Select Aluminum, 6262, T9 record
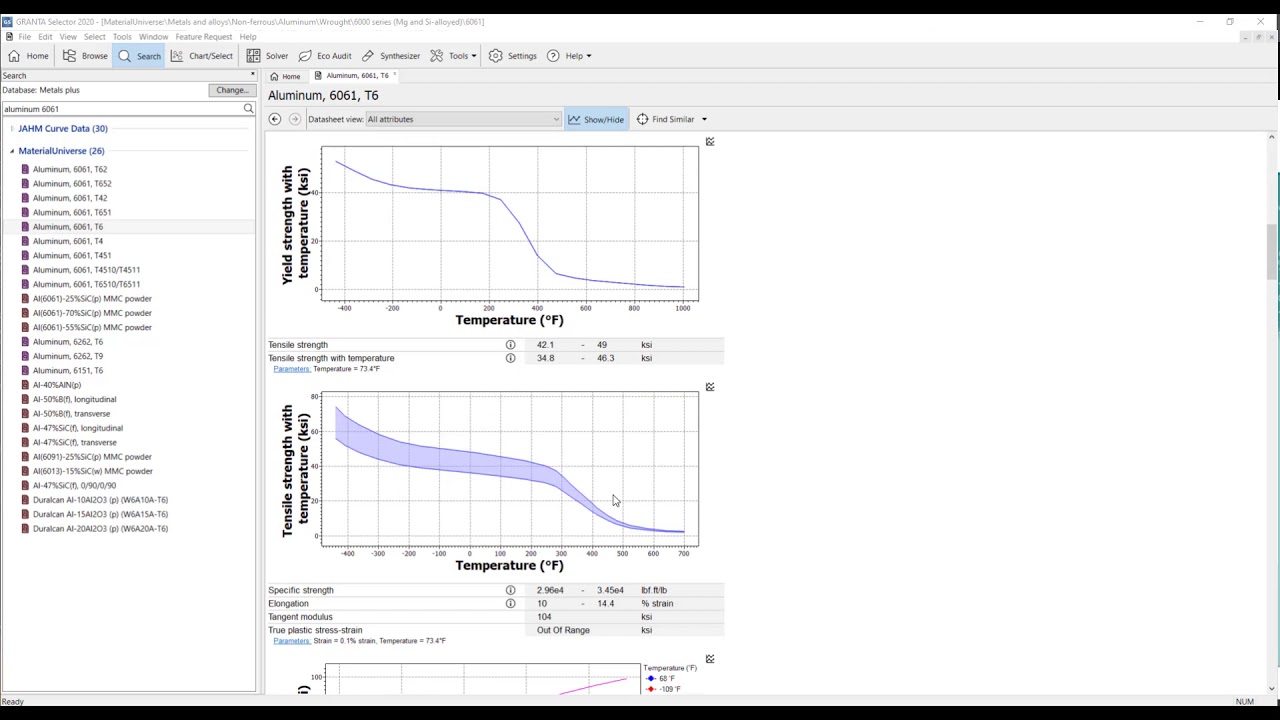1280x720 pixels. (x=67, y=356)
